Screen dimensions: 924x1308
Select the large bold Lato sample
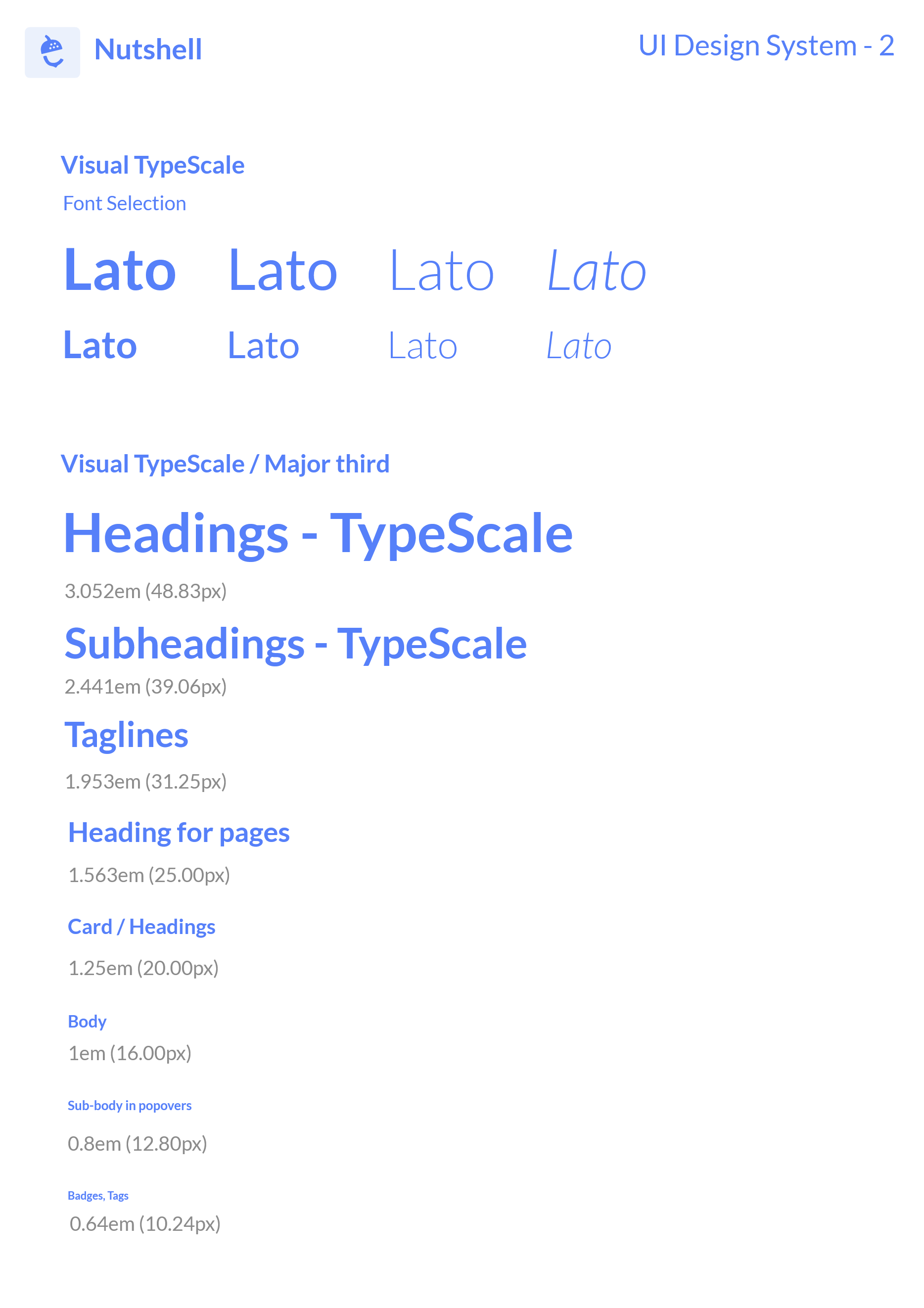point(120,271)
